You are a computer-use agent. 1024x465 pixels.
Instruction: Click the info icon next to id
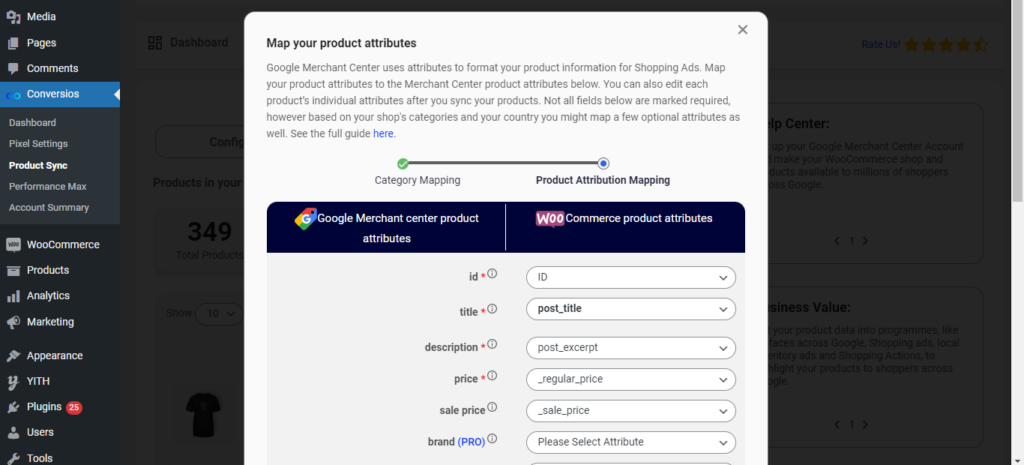click(x=492, y=274)
